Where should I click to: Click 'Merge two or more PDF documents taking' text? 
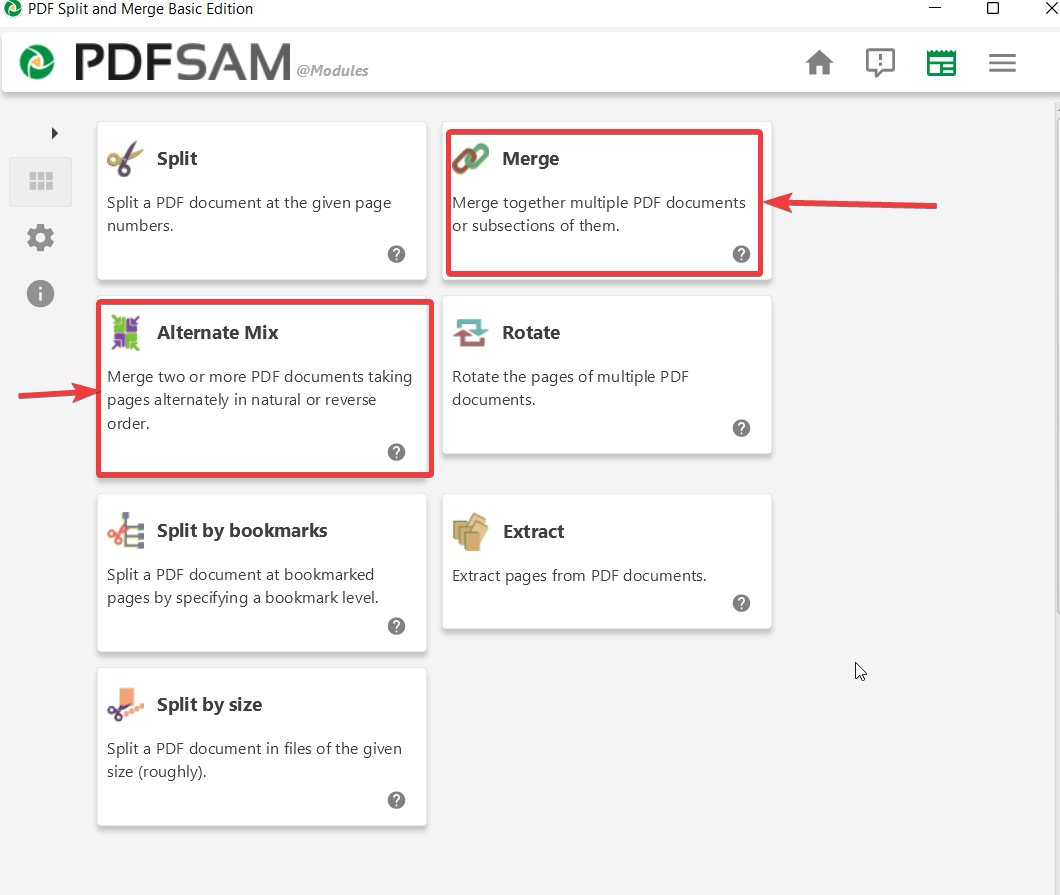point(260,377)
